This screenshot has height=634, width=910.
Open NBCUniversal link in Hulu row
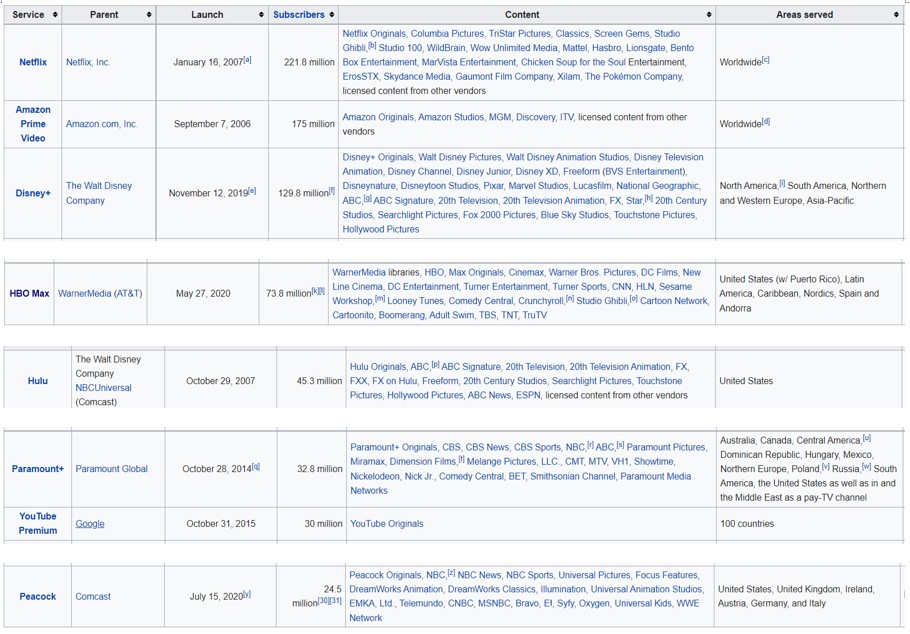tap(103, 388)
